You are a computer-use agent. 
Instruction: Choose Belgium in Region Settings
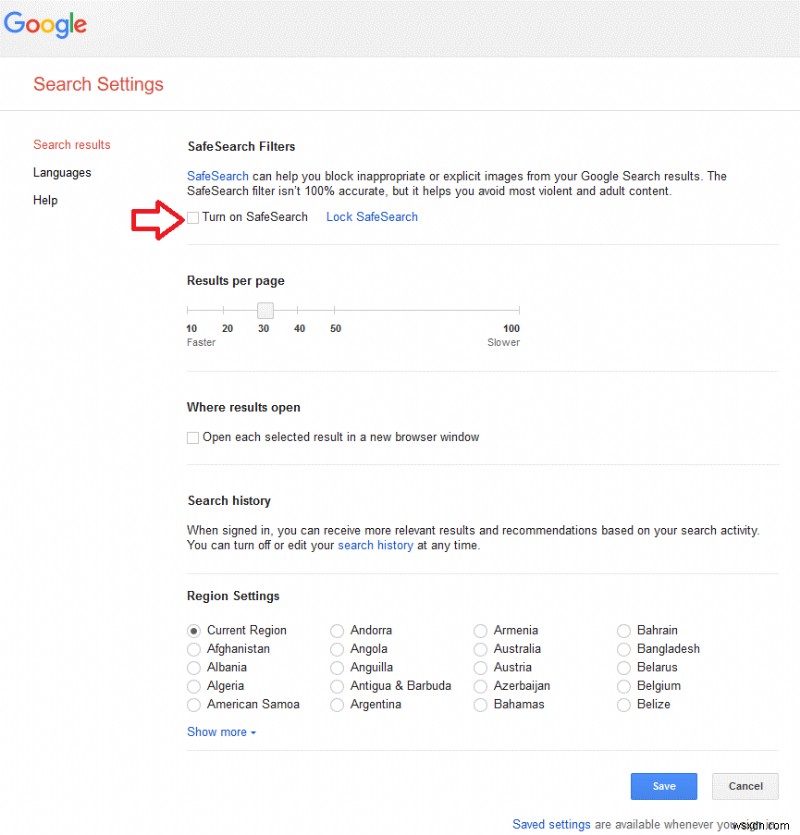click(x=624, y=686)
